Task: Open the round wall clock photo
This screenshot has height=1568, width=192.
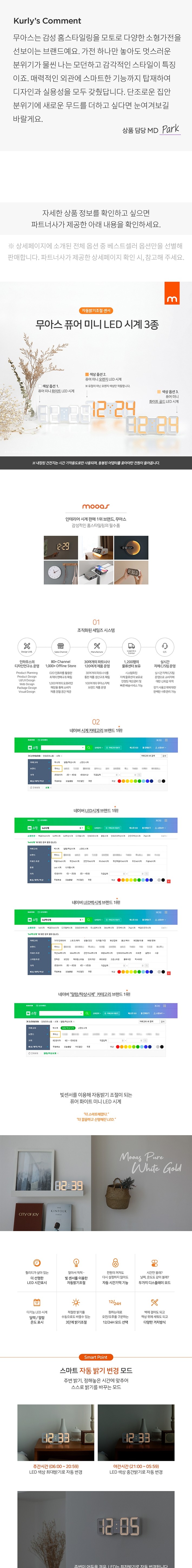Action: click(61, 572)
